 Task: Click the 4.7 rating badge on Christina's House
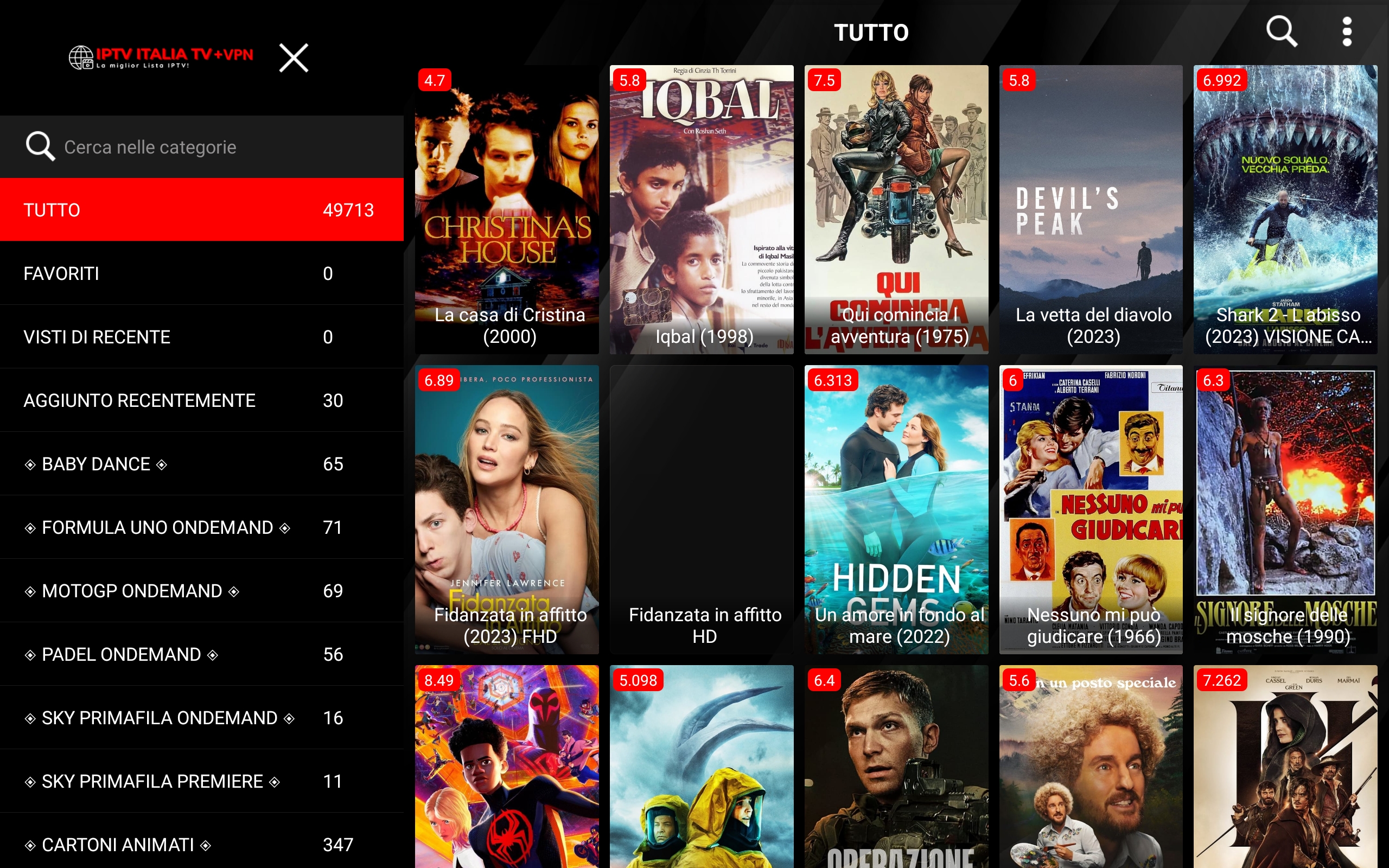tap(435, 80)
